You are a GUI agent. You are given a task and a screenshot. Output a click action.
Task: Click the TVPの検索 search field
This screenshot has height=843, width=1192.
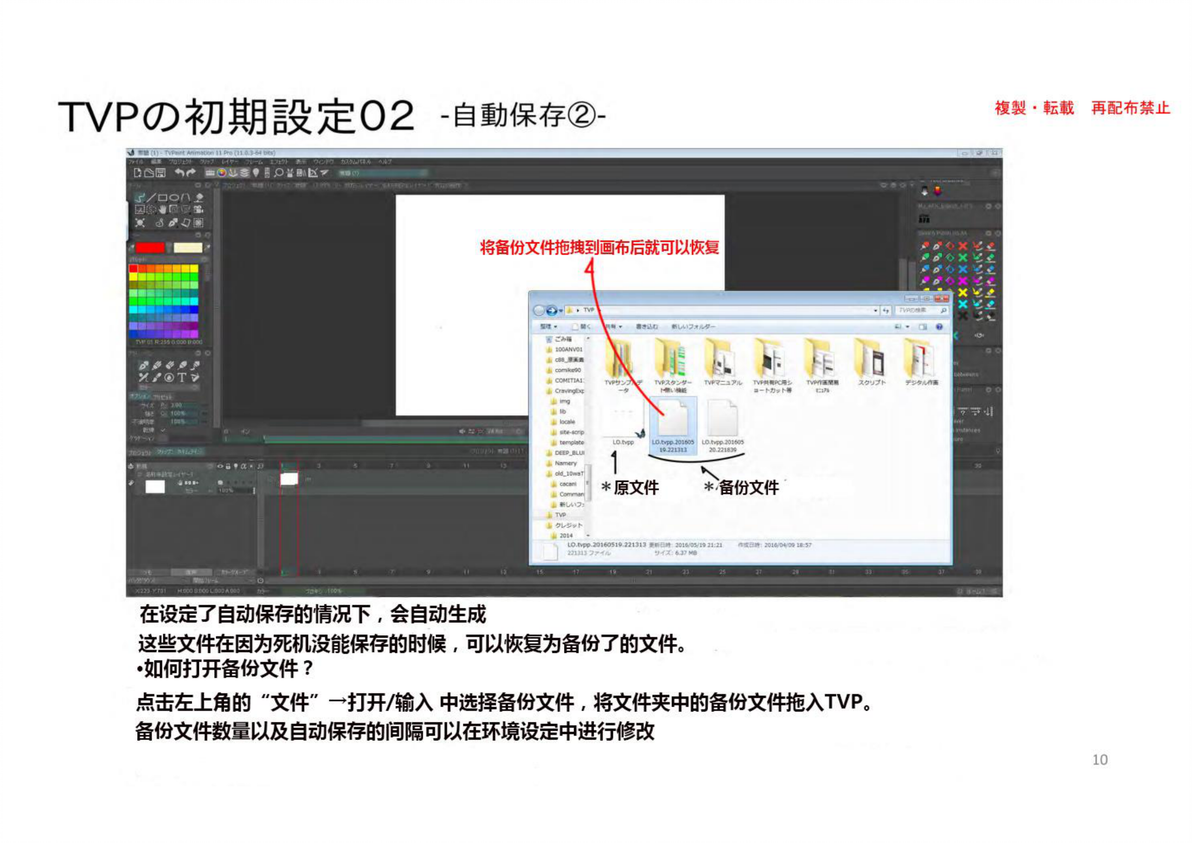(922, 310)
